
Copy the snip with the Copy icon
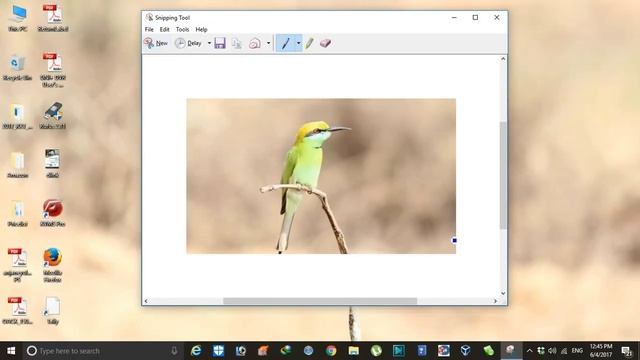pyautogui.click(x=237, y=43)
